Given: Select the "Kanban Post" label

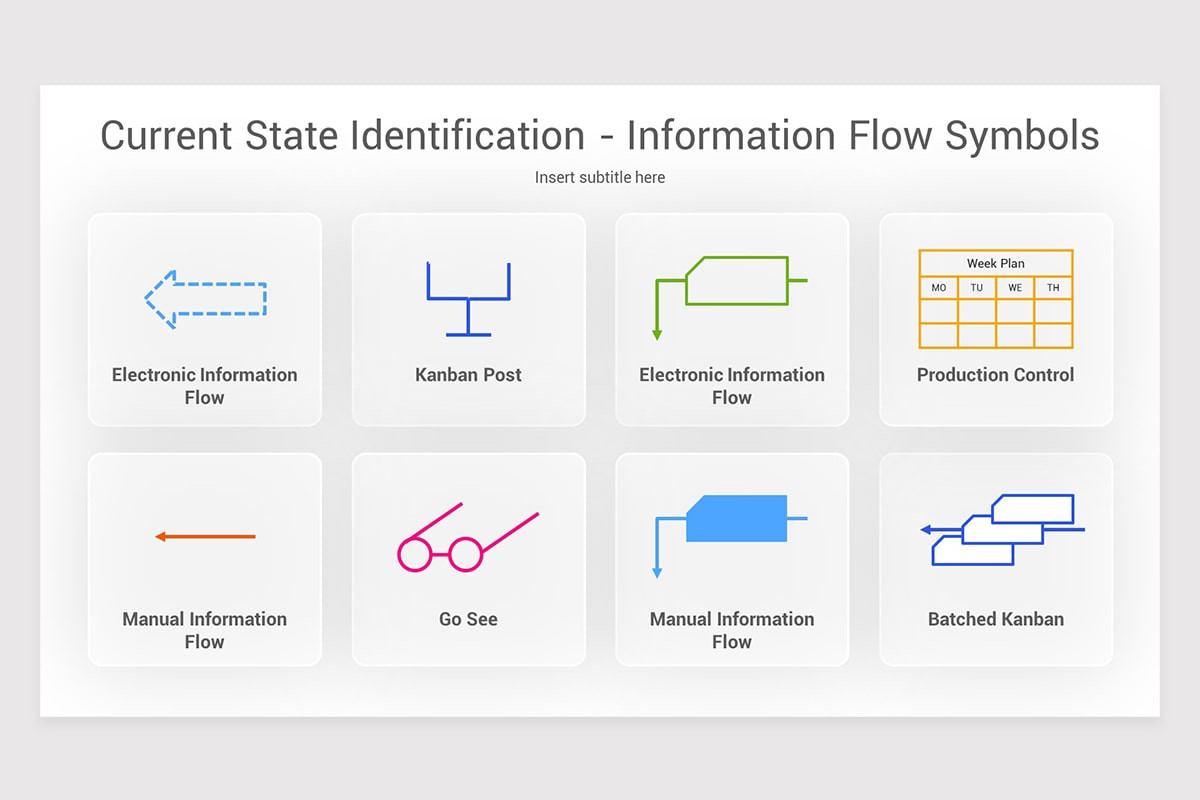Looking at the screenshot, I should tap(468, 375).
